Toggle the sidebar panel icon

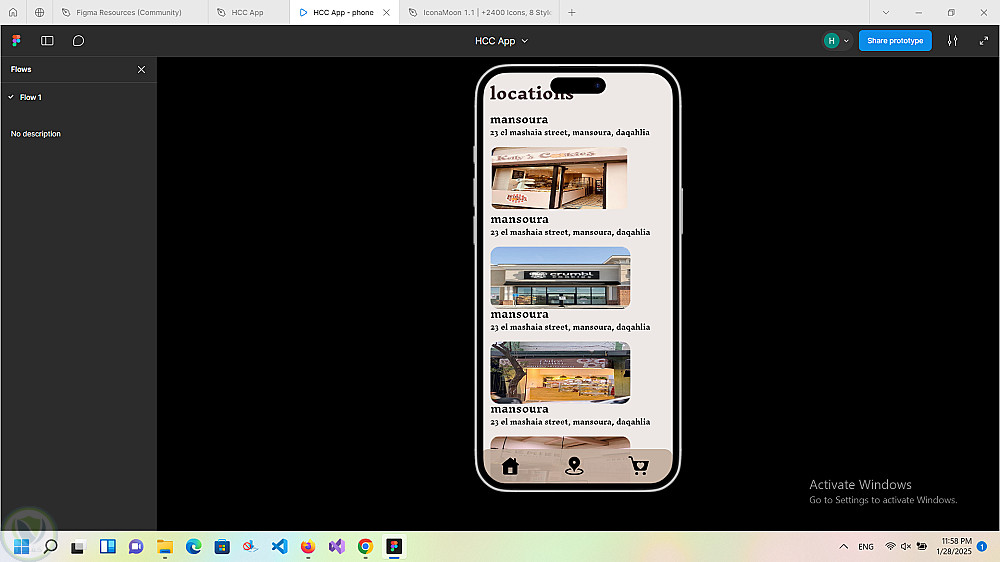click(47, 41)
